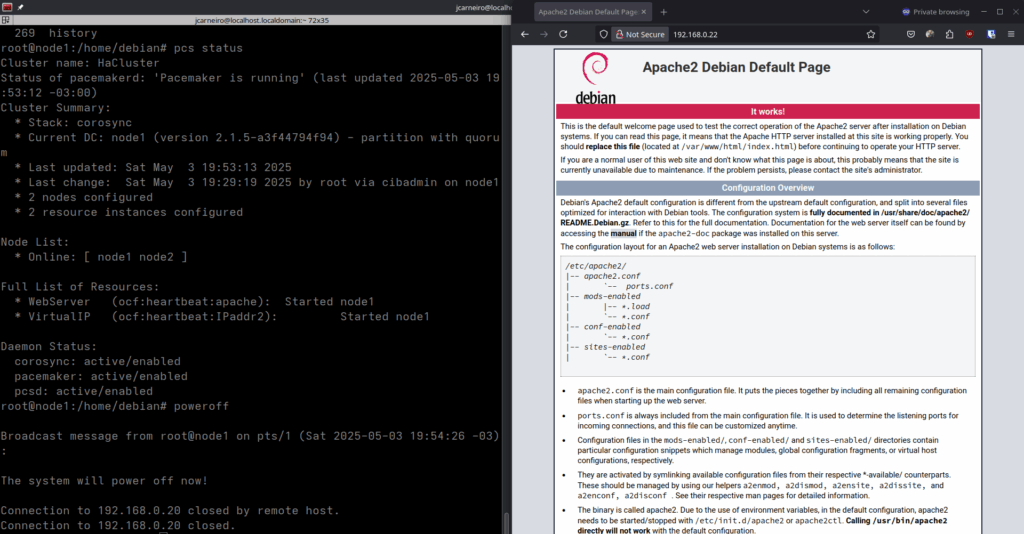Open the Firefox hamburger application menu
Viewport: 1024px width, 534px height.
click(x=1011, y=34)
